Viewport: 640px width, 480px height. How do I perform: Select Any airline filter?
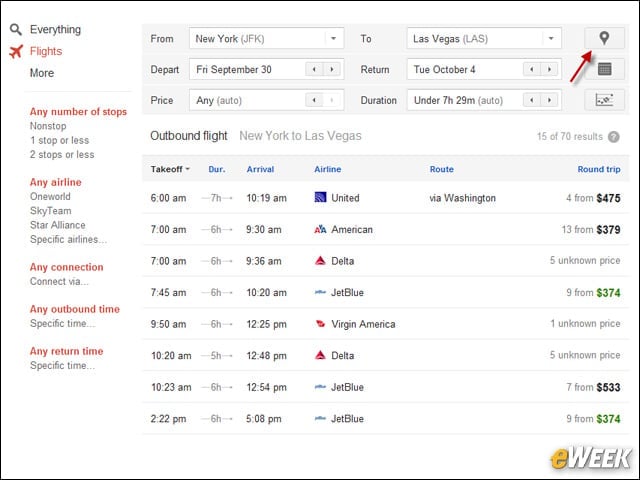(x=56, y=182)
